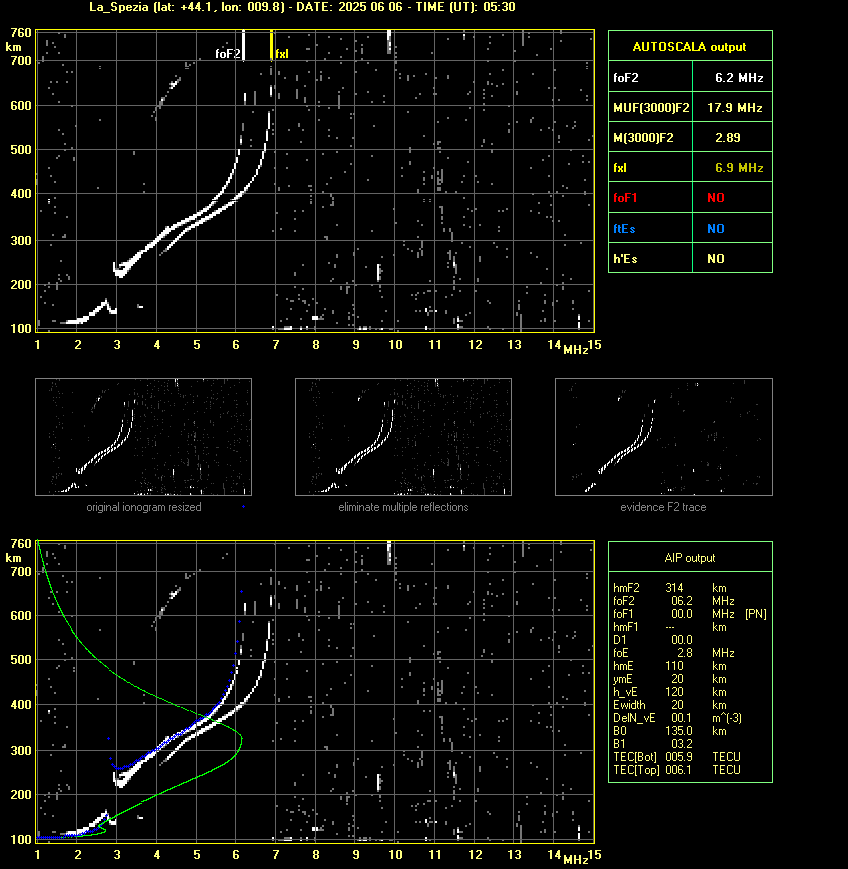Select the TEC[Bot] 005.9 TECU row

click(x=677, y=757)
